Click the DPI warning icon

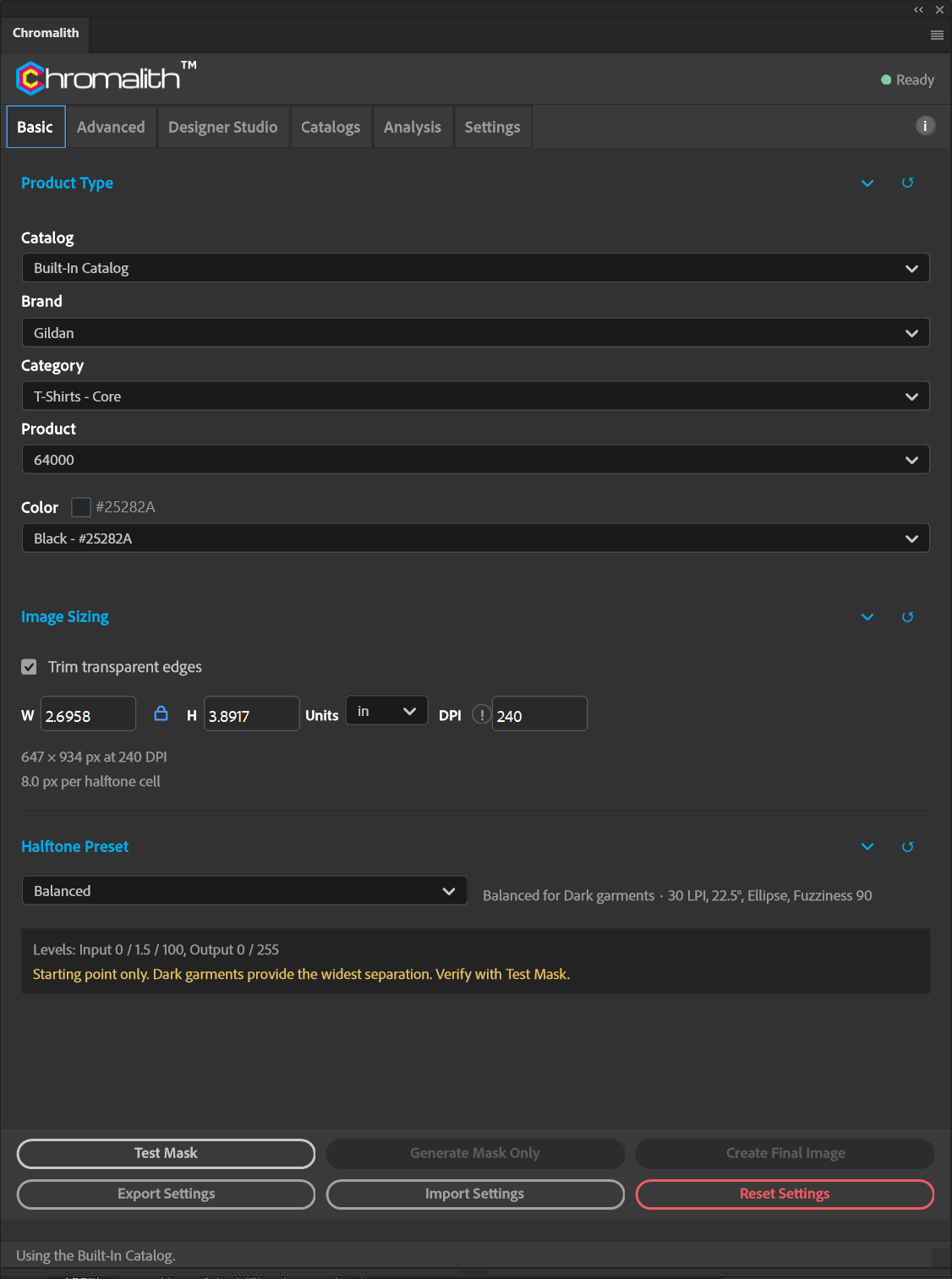coord(481,714)
